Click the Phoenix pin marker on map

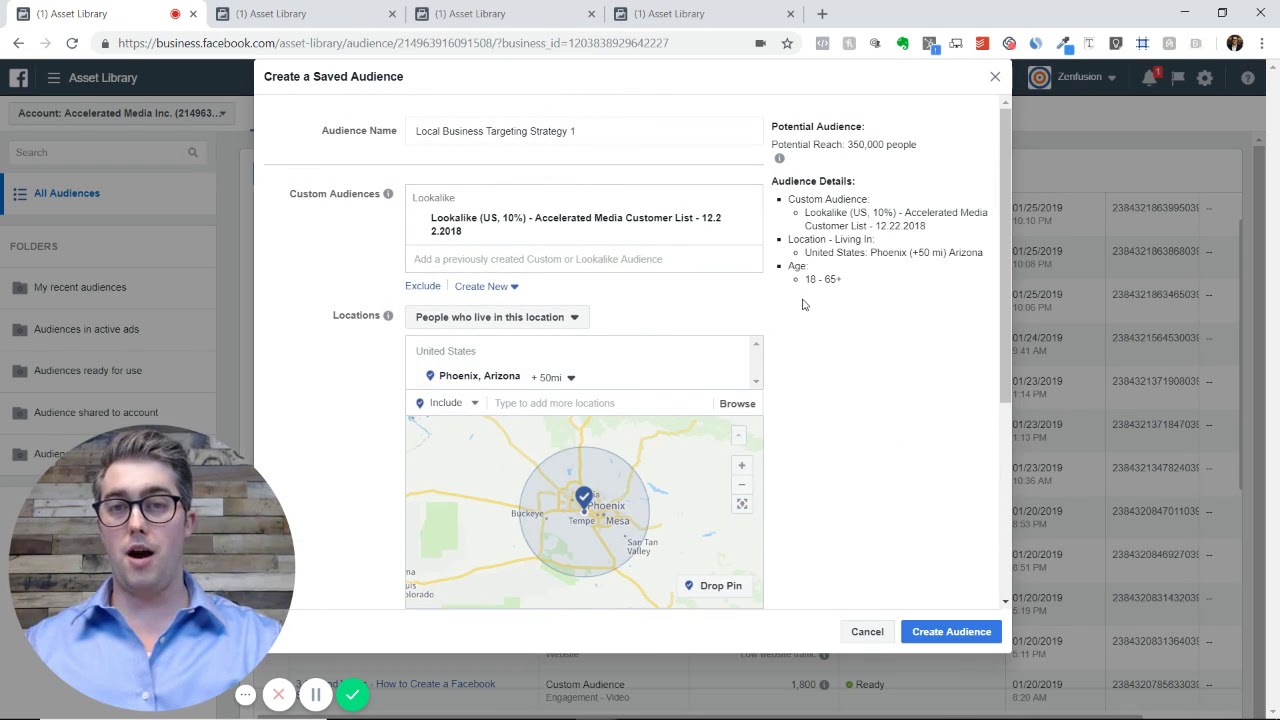coord(584,497)
